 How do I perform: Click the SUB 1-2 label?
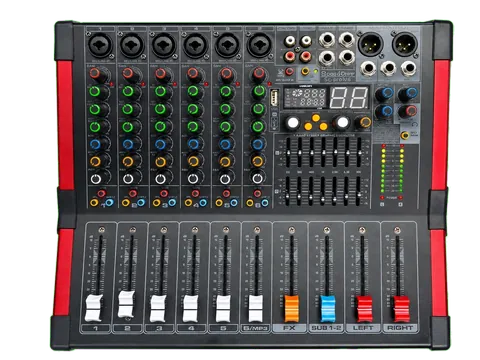326,328
